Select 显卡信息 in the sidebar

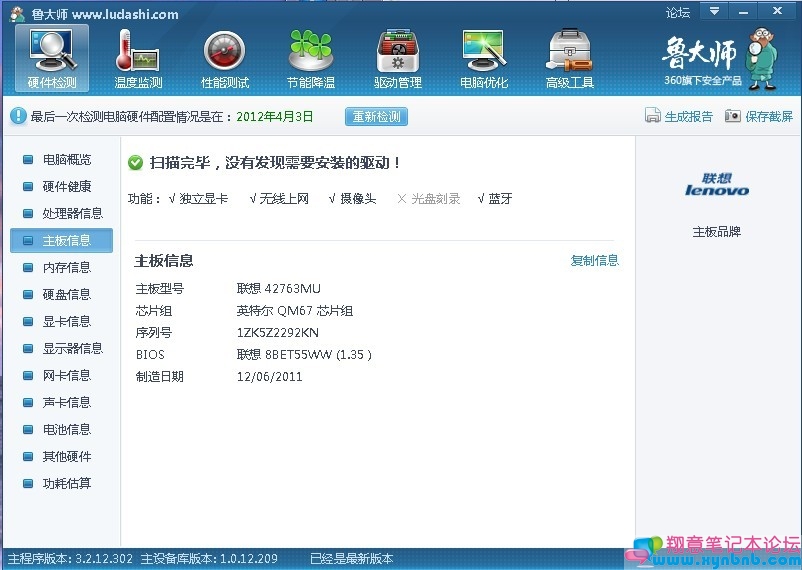61,321
